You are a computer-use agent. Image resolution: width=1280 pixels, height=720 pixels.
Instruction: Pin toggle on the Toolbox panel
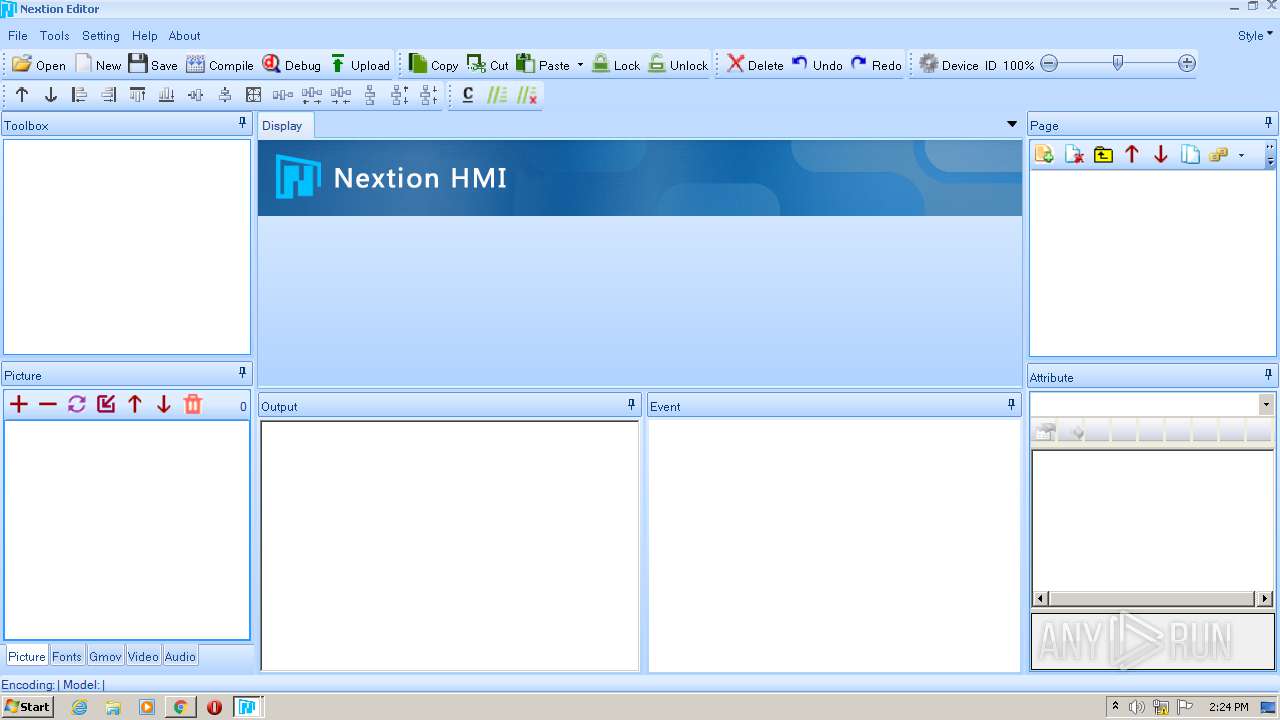pyautogui.click(x=242, y=123)
